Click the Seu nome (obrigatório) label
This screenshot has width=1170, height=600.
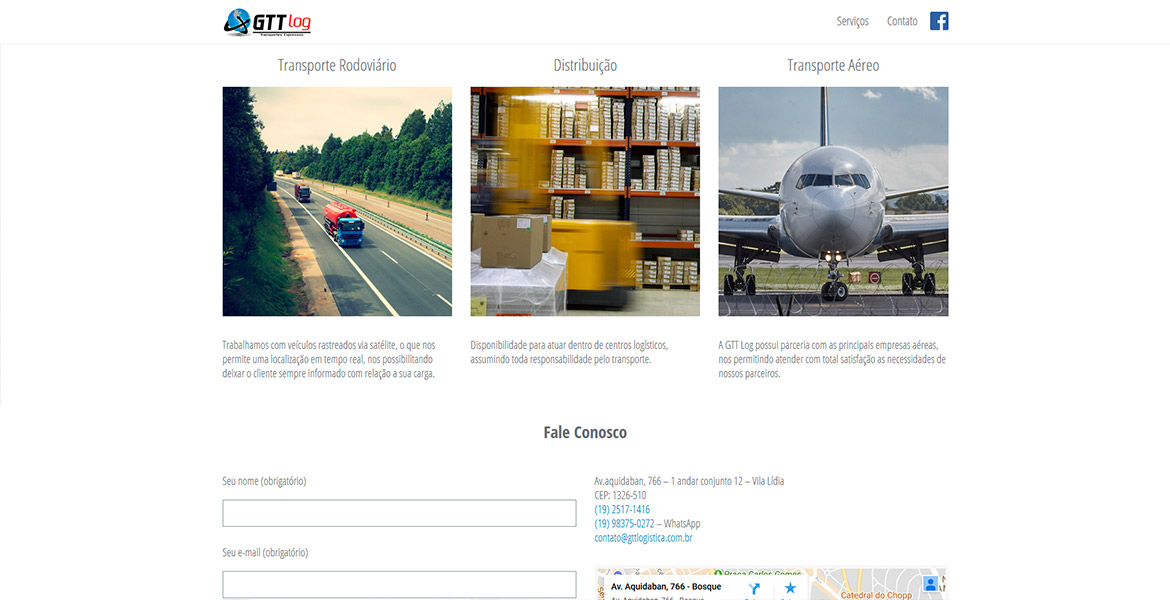tap(264, 481)
